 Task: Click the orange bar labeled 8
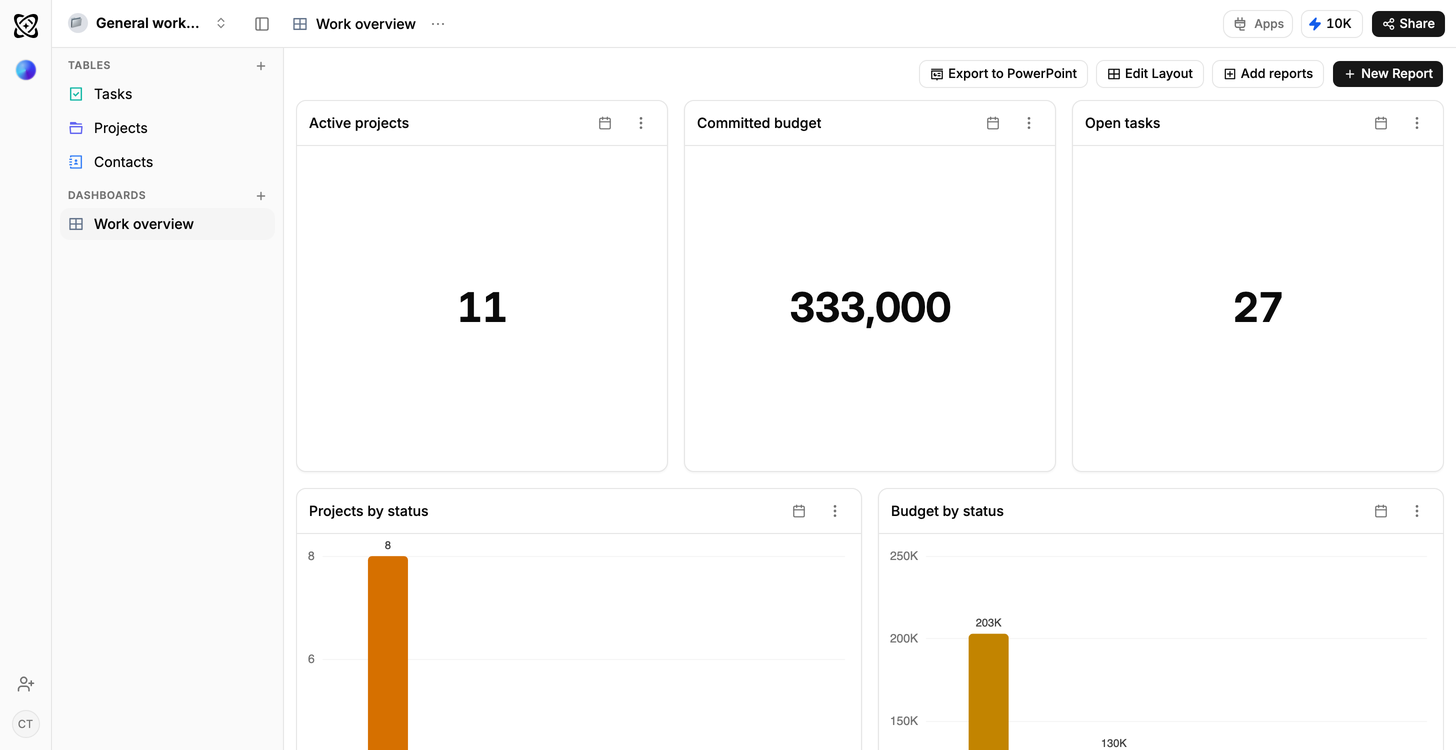click(x=388, y=652)
